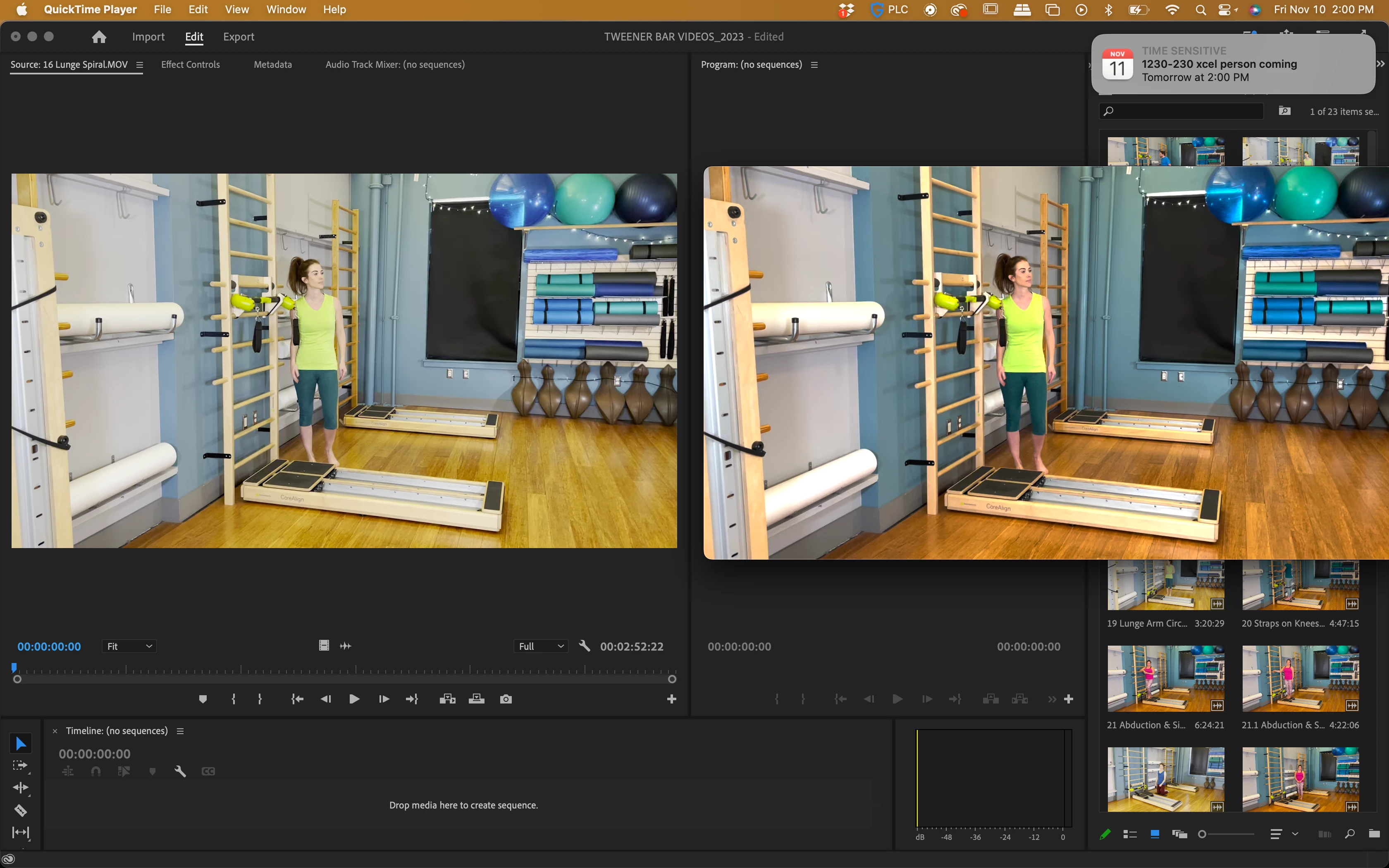Select 21 Abduction clip thumbnail
Screen dimensions: 1389x868
1165,678
